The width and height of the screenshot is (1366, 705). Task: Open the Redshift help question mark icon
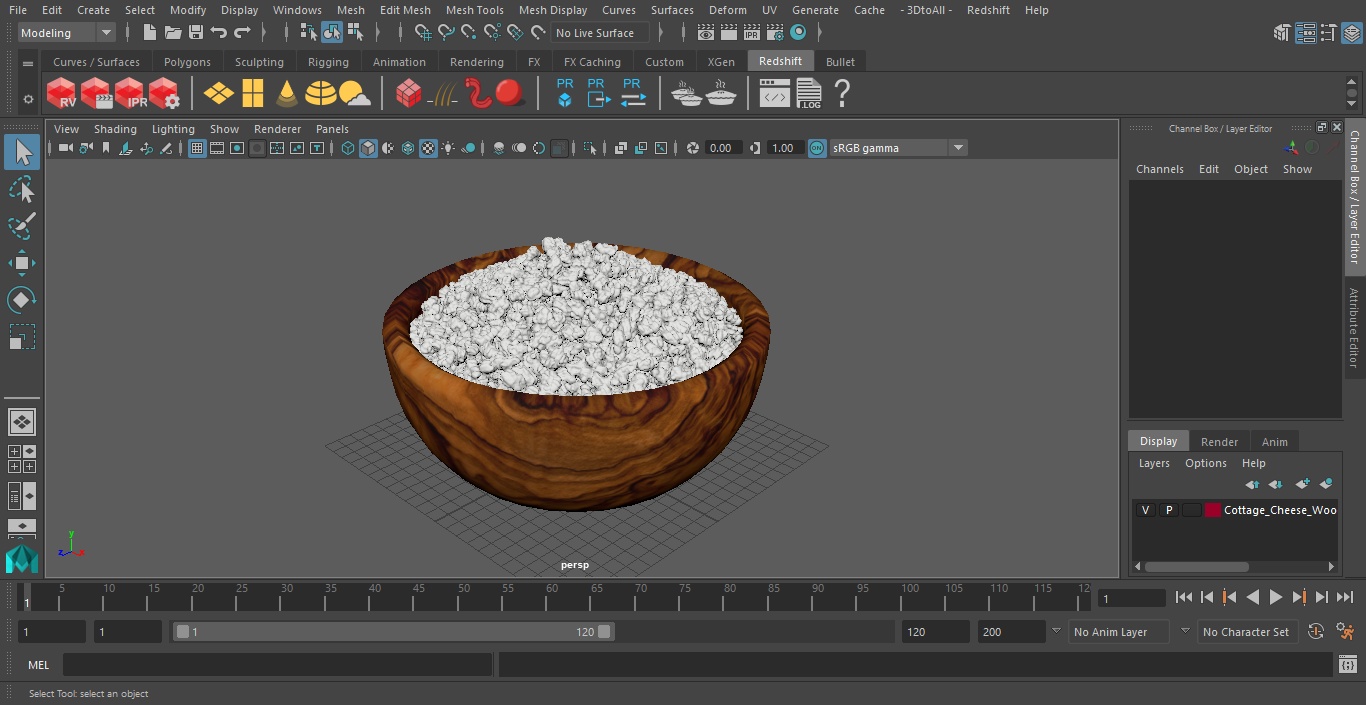coord(842,94)
